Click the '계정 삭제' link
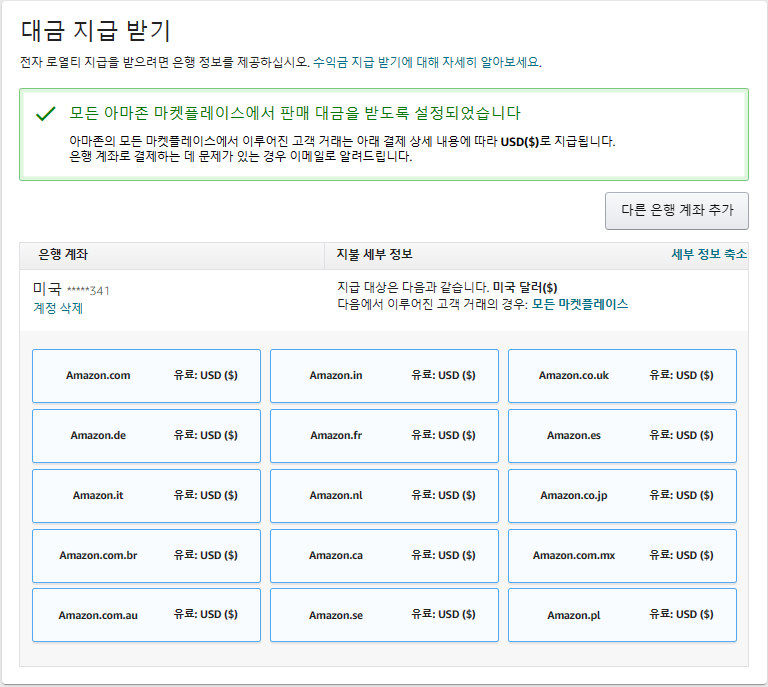The image size is (768, 687). [x=58, y=308]
